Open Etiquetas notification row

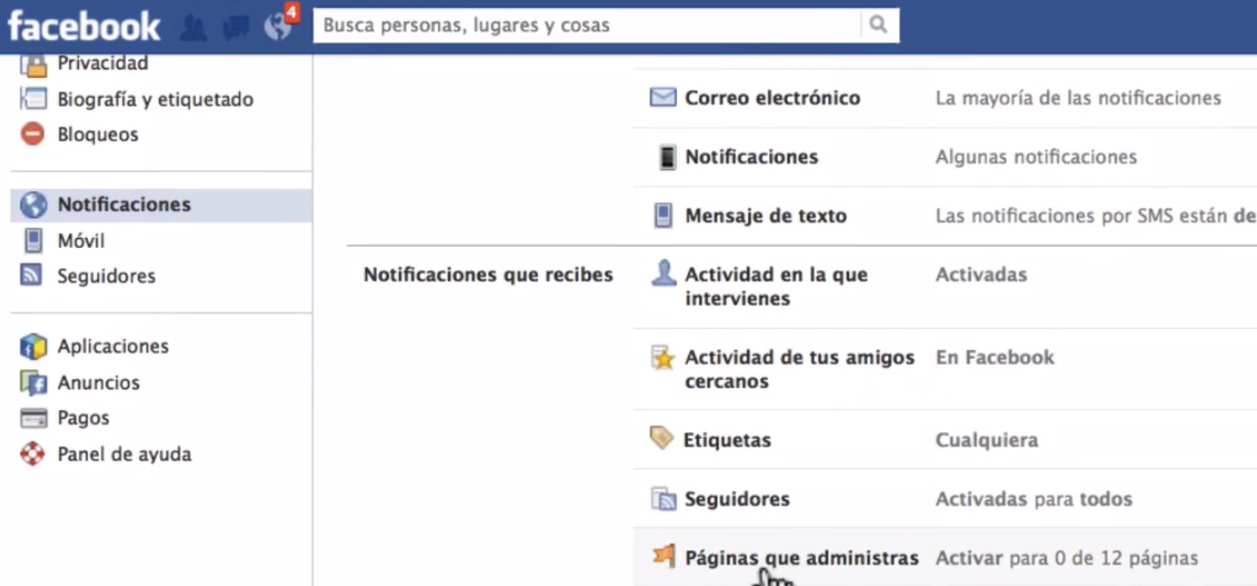(945, 440)
